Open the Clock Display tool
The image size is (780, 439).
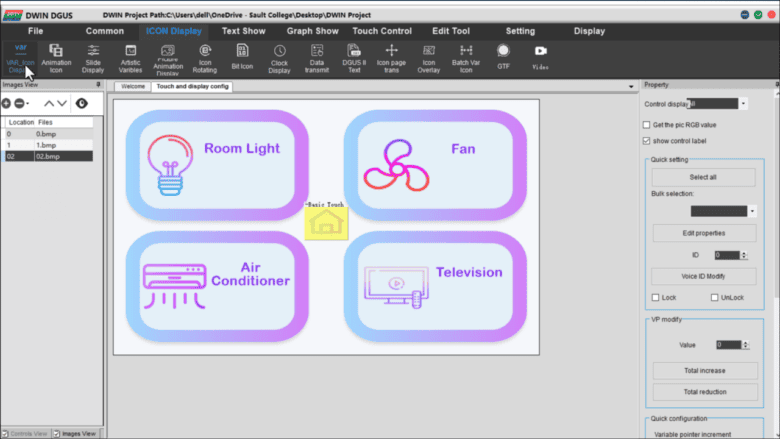[x=279, y=59]
